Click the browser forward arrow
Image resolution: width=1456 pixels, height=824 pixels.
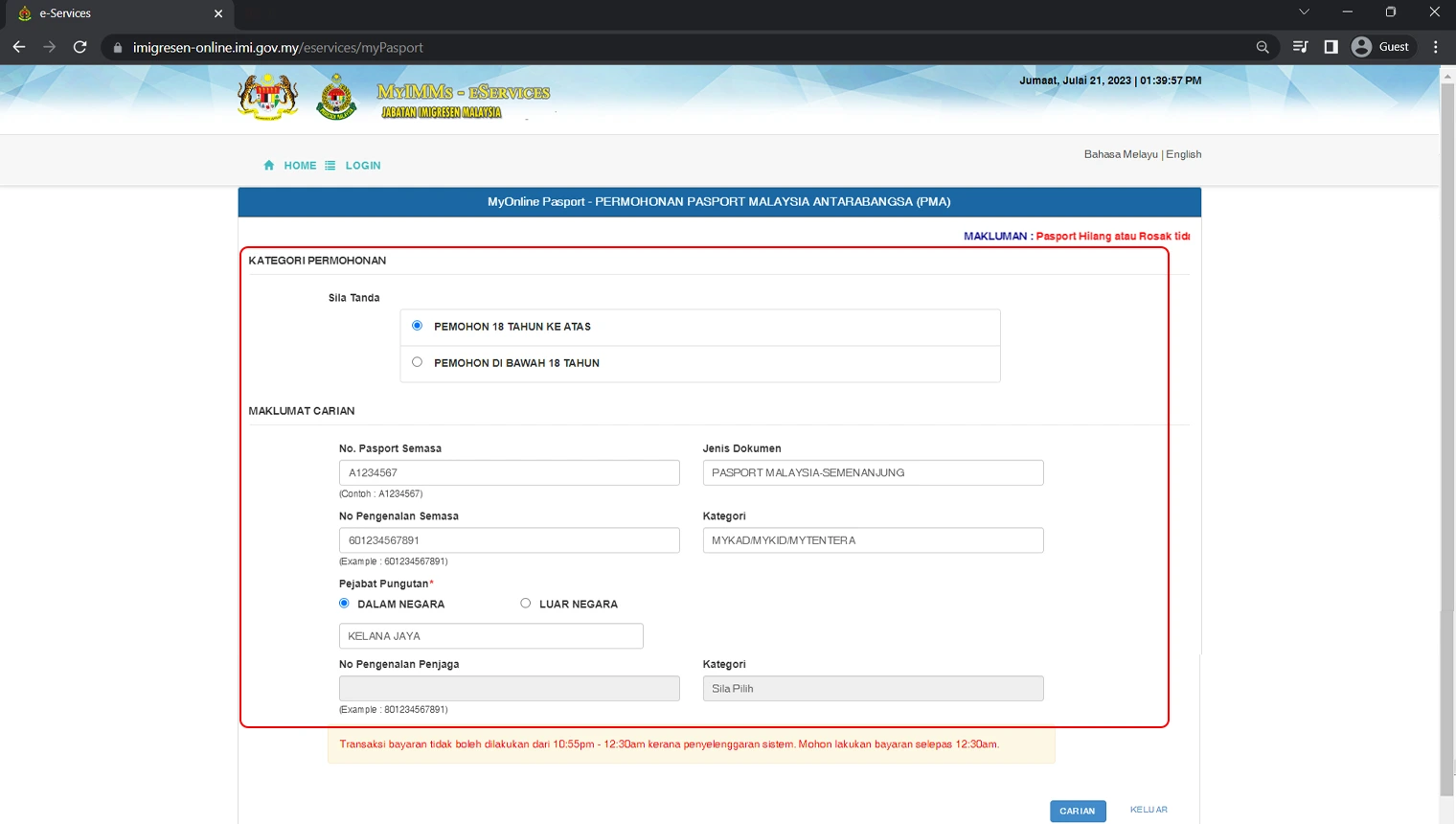click(50, 47)
